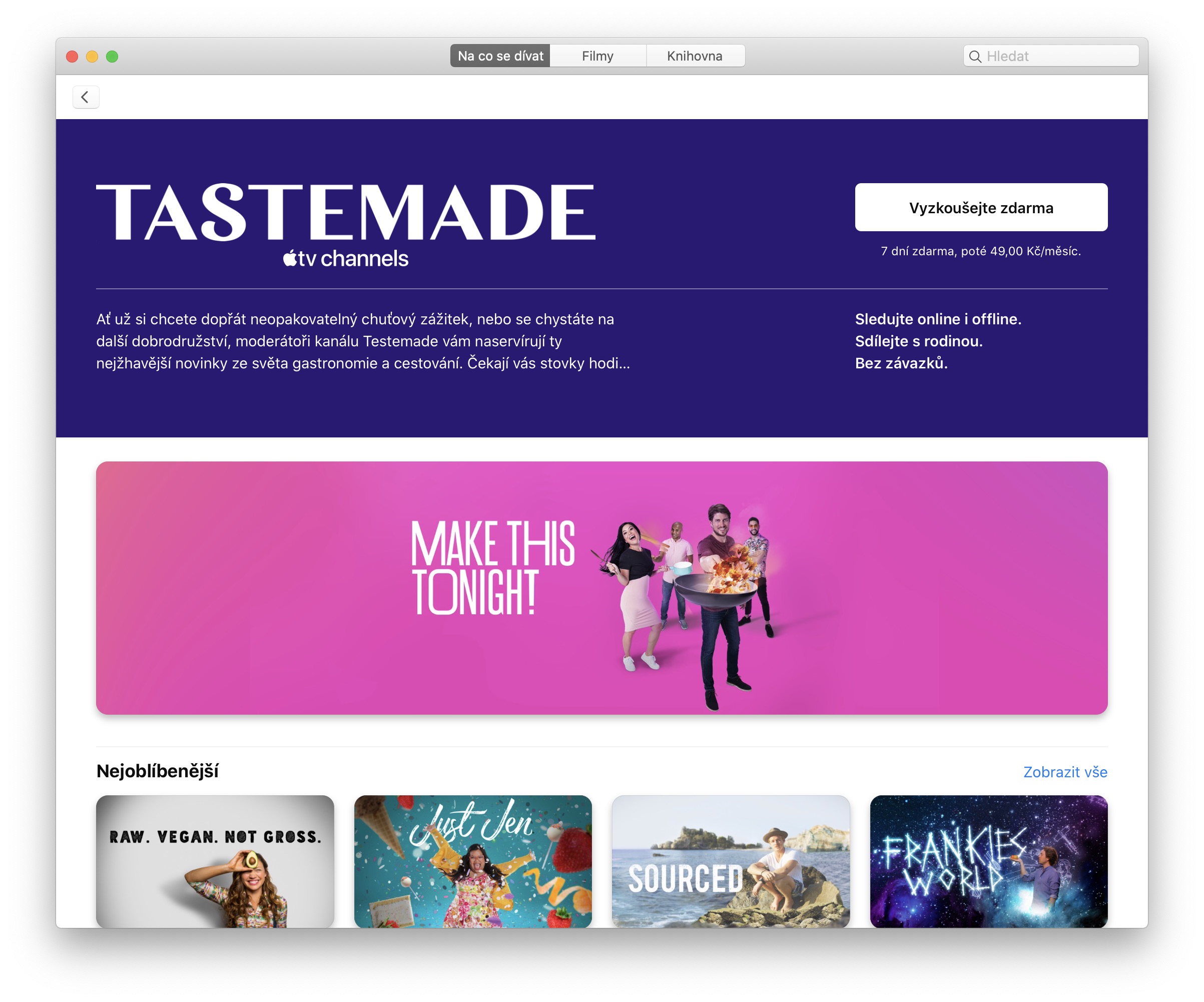The image size is (1204, 1002).
Task: Open Frankie's World show thumbnail
Action: tap(989, 861)
